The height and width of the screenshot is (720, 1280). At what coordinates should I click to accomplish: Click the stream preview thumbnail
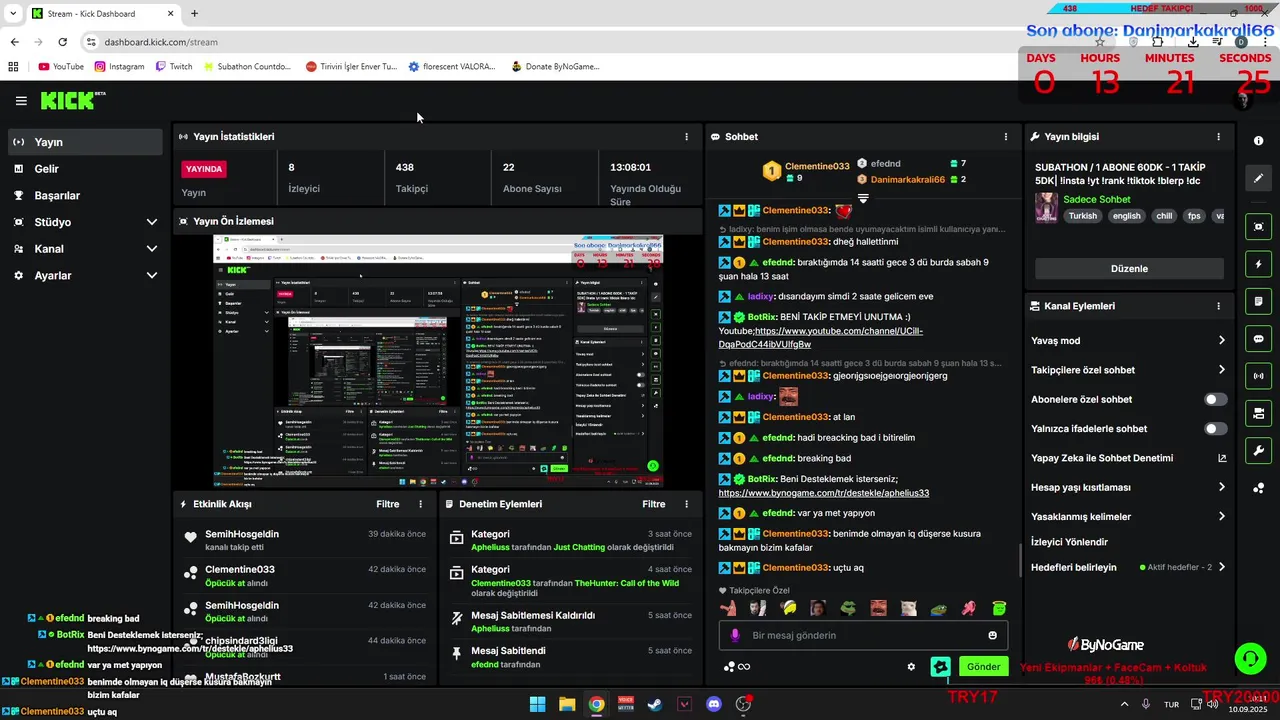[437, 361]
